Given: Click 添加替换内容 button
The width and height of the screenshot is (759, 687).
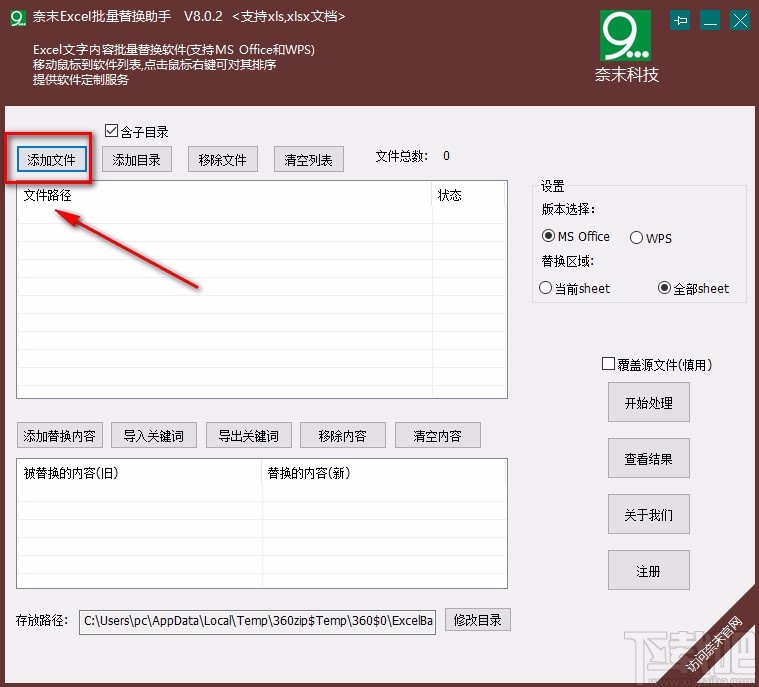Looking at the screenshot, I should click(x=60, y=435).
